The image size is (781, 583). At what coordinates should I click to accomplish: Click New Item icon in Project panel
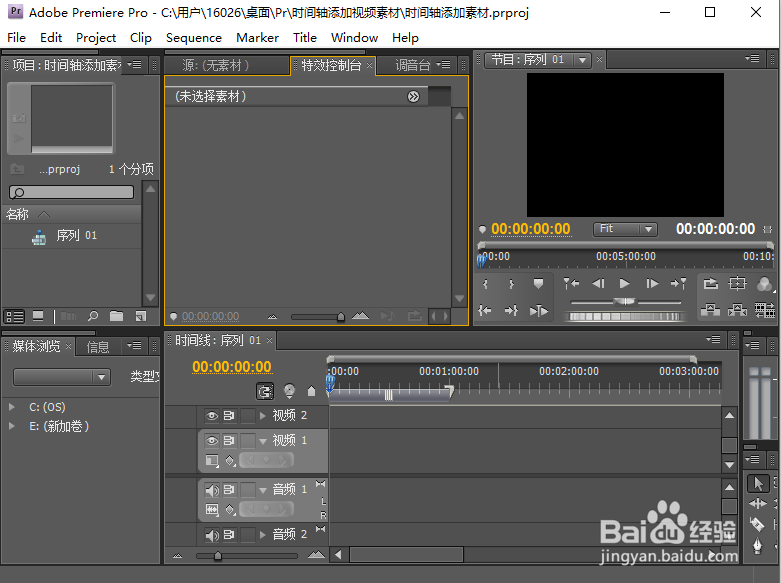(141, 316)
